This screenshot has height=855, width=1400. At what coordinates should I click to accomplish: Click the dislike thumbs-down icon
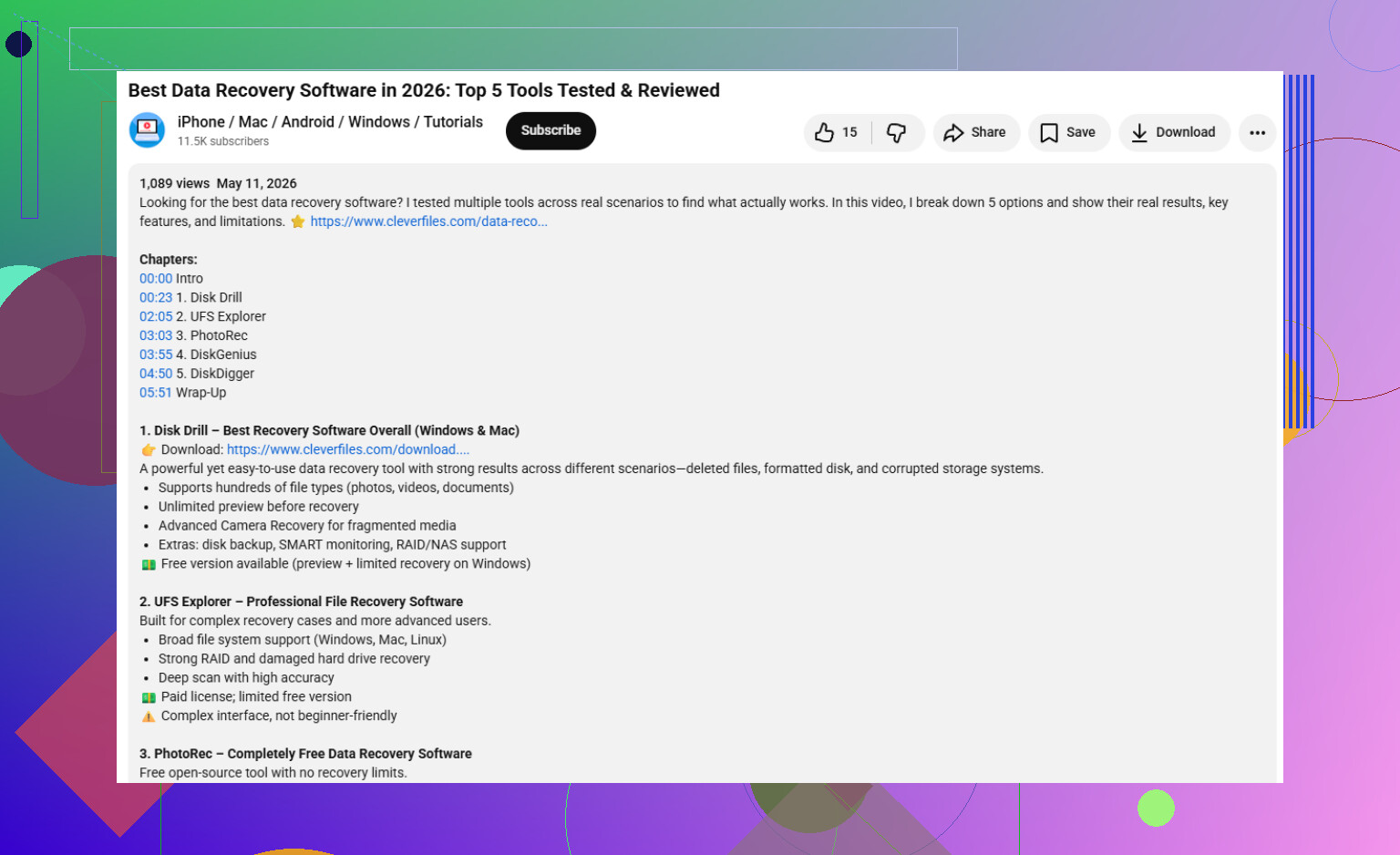coord(897,133)
